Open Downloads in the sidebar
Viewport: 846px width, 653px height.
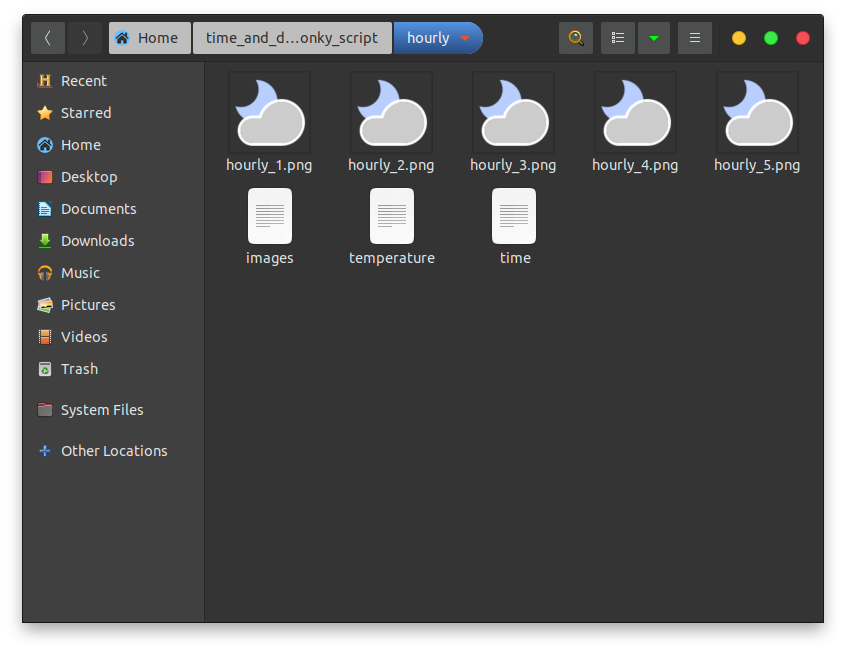[x=113, y=241]
